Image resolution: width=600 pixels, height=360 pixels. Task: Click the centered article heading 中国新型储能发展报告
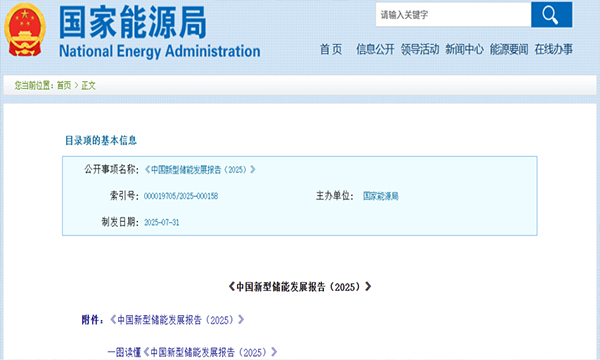[300, 287]
